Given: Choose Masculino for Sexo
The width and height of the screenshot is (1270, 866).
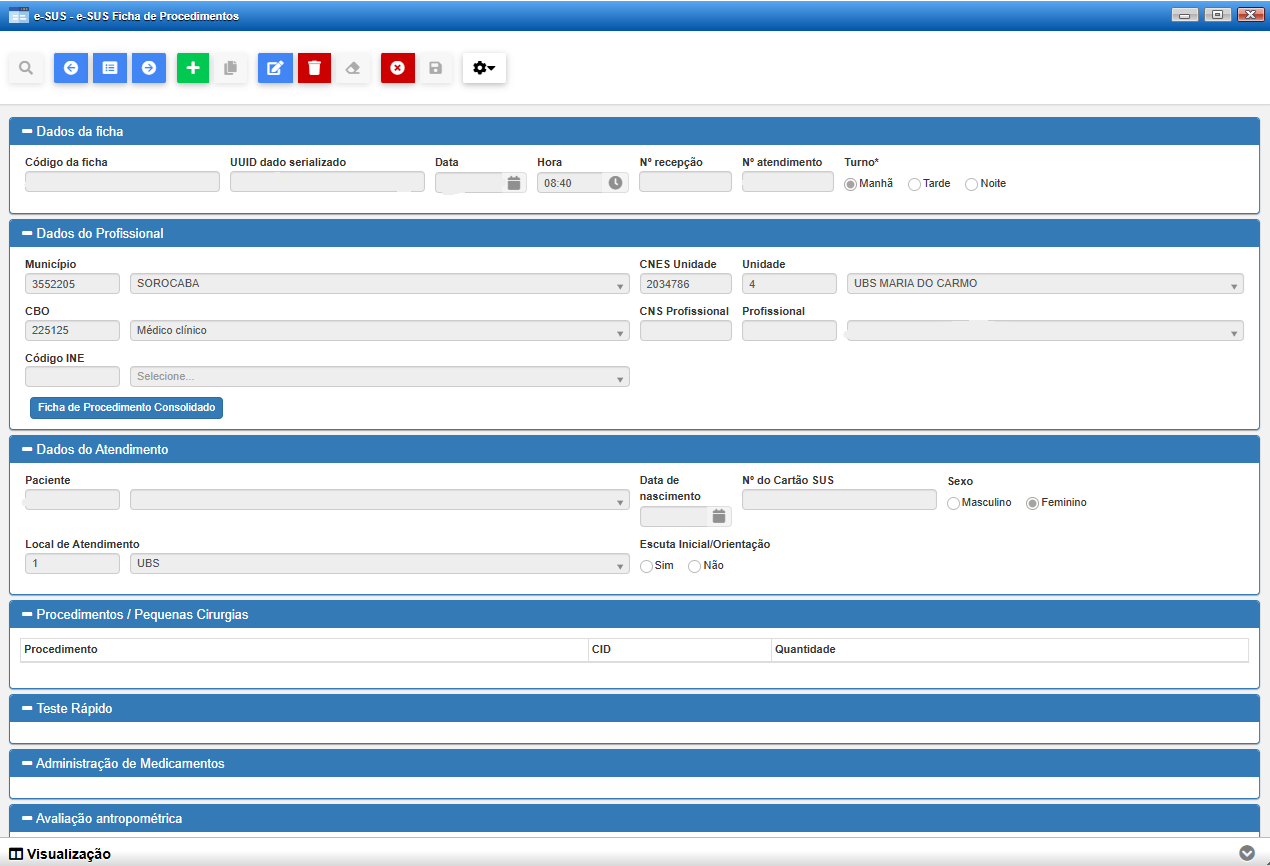Looking at the screenshot, I should pyautogui.click(x=953, y=503).
